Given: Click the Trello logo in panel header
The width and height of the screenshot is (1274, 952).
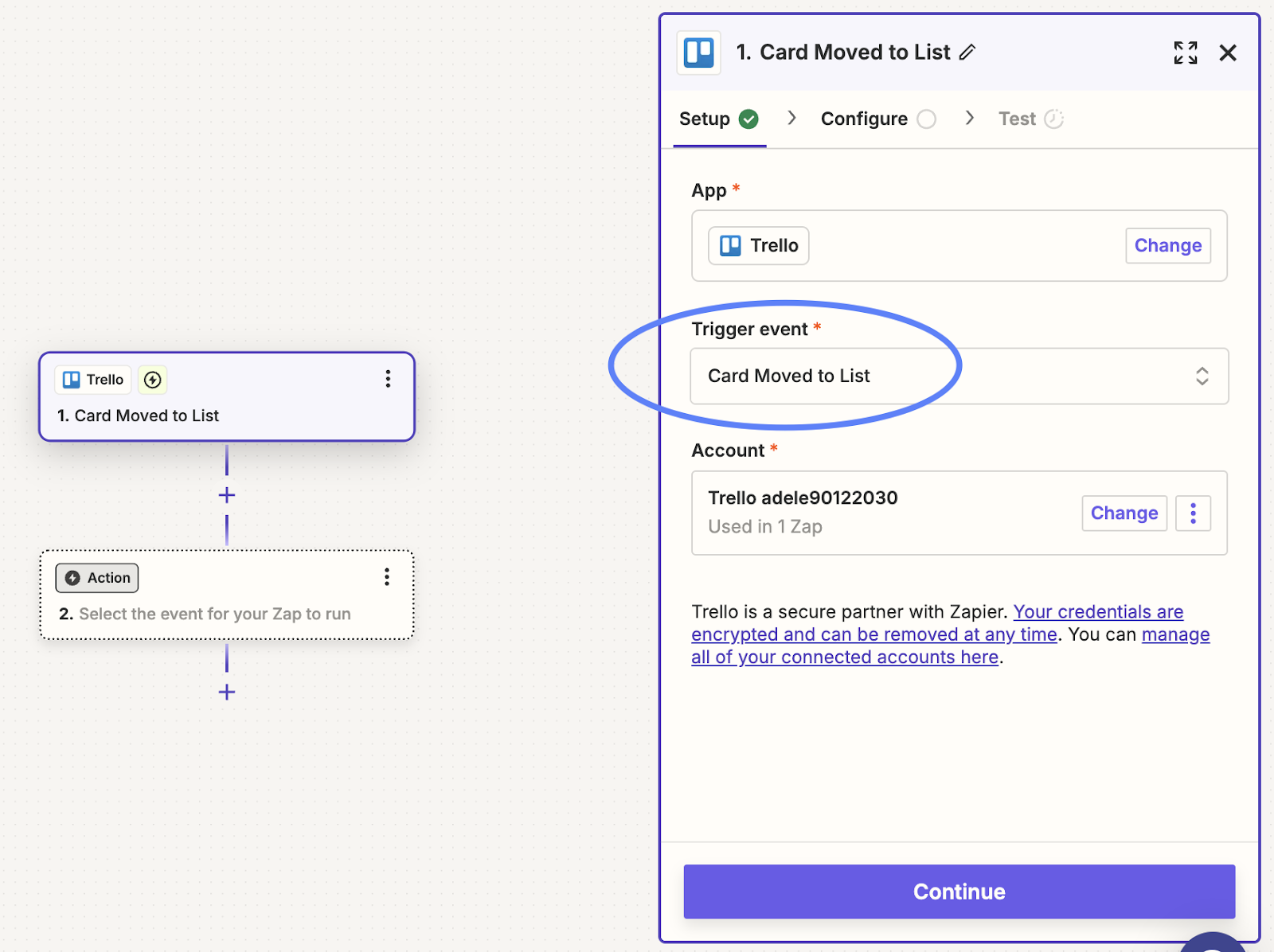Looking at the screenshot, I should [698, 53].
